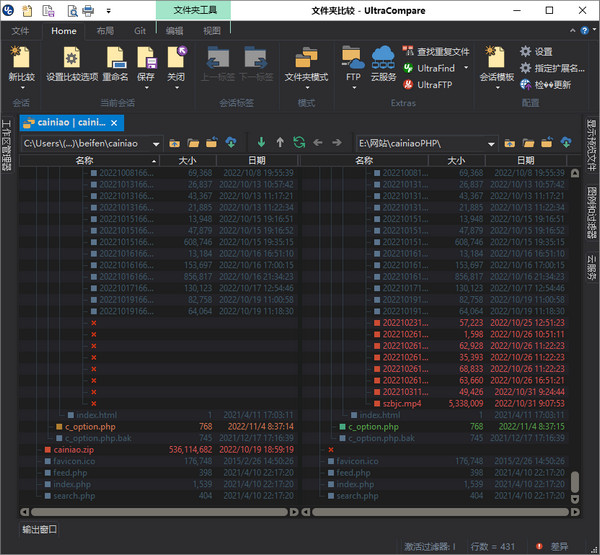This screenshot has width=600, height=555.
Task: Open the 保存 dropdown arrow
Action: click(147, 88)
